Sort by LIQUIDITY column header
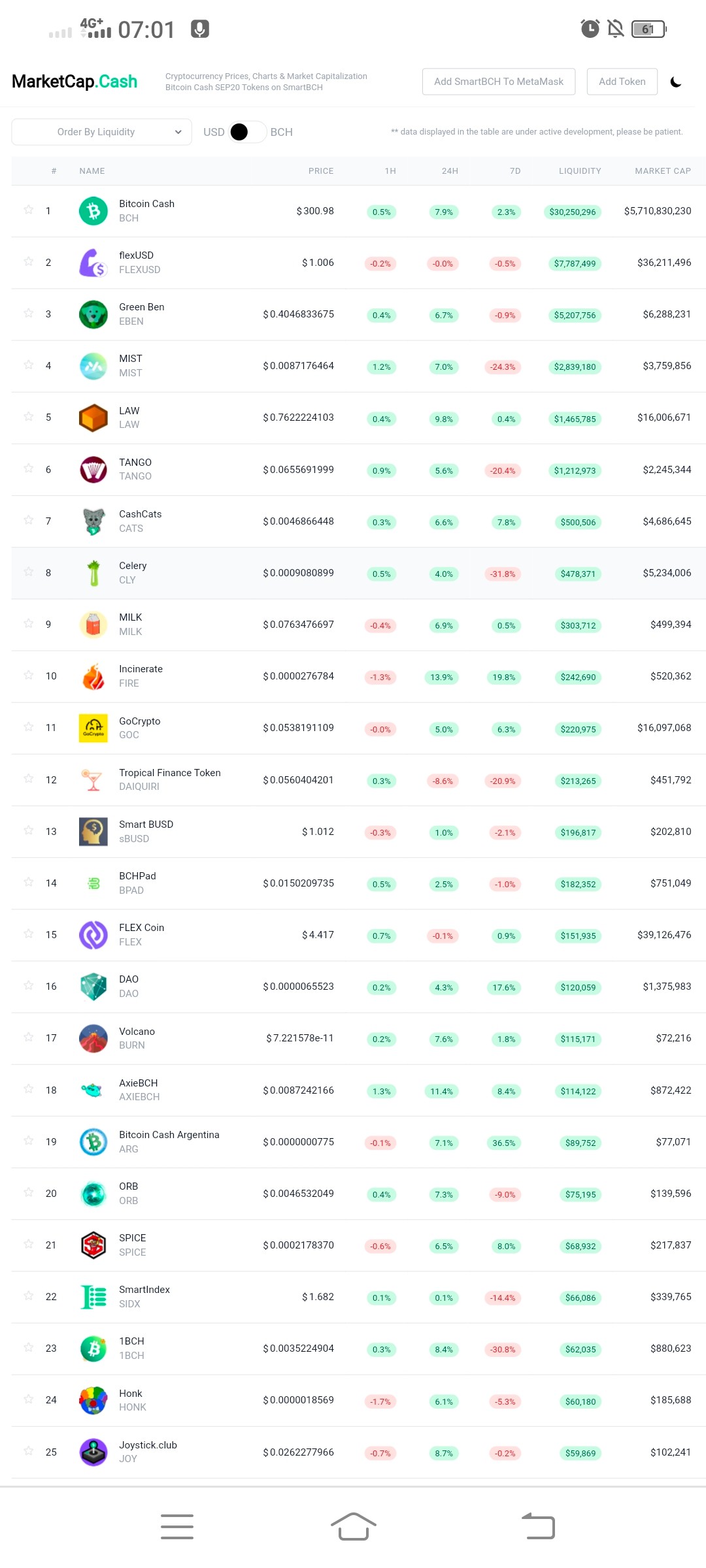The image size is (706, 1568). (x=580, y=171)
